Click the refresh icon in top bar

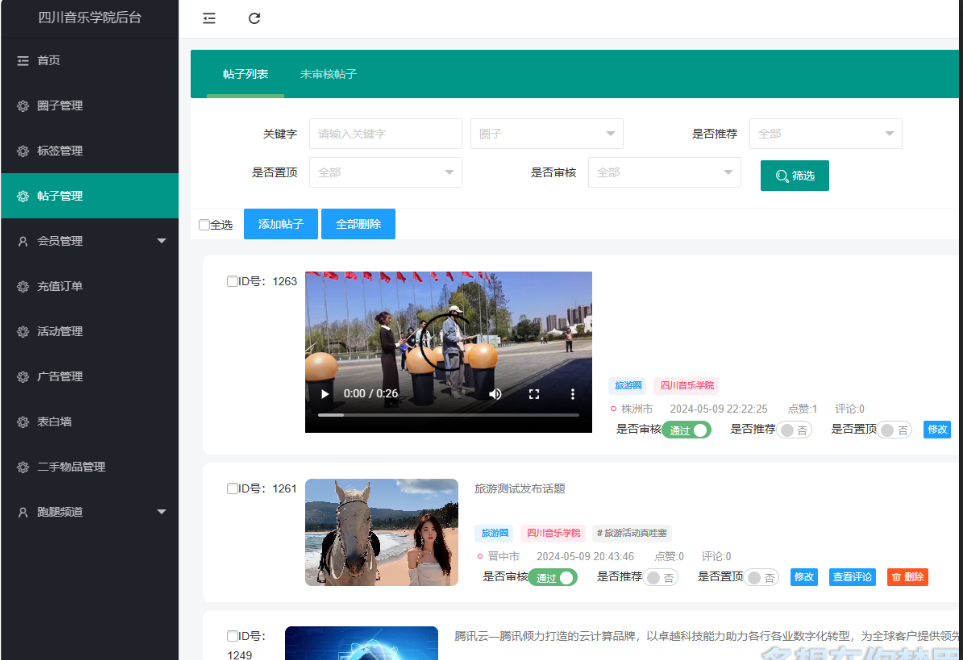pos(254,18)
